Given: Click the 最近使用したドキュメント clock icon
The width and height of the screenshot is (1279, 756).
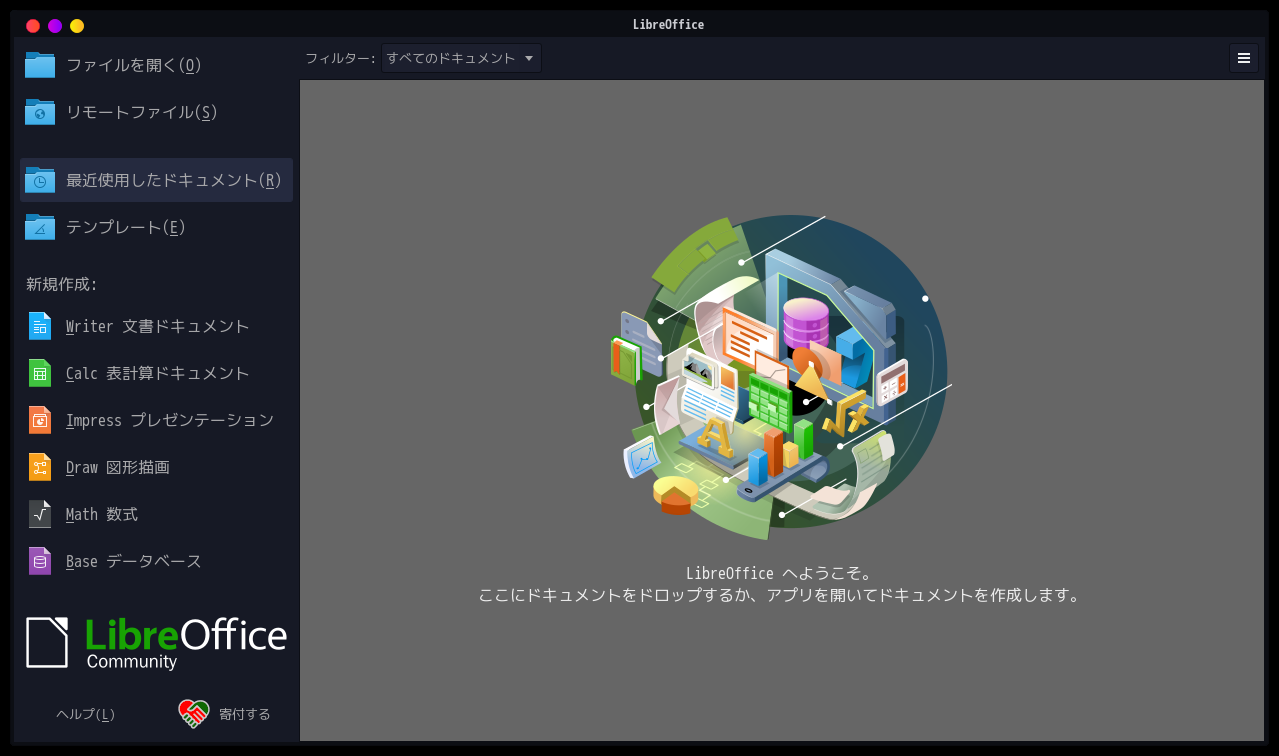Looking at the screenshot, I should click(x=39, y=180).
